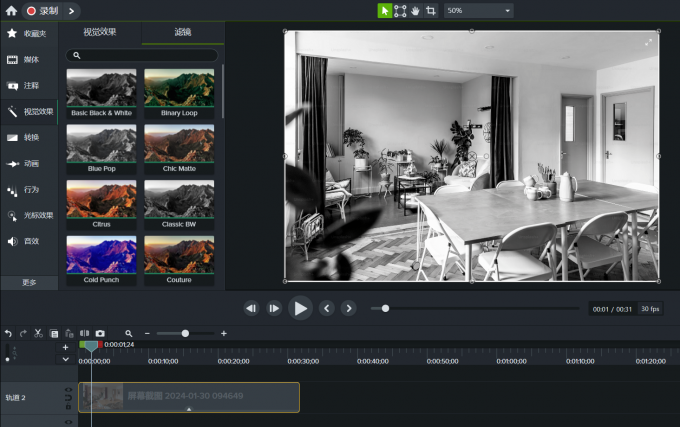The width and height of the screenshot is (680, 427).
Task: Undo the last action
Action: click(x=8, y=333)
